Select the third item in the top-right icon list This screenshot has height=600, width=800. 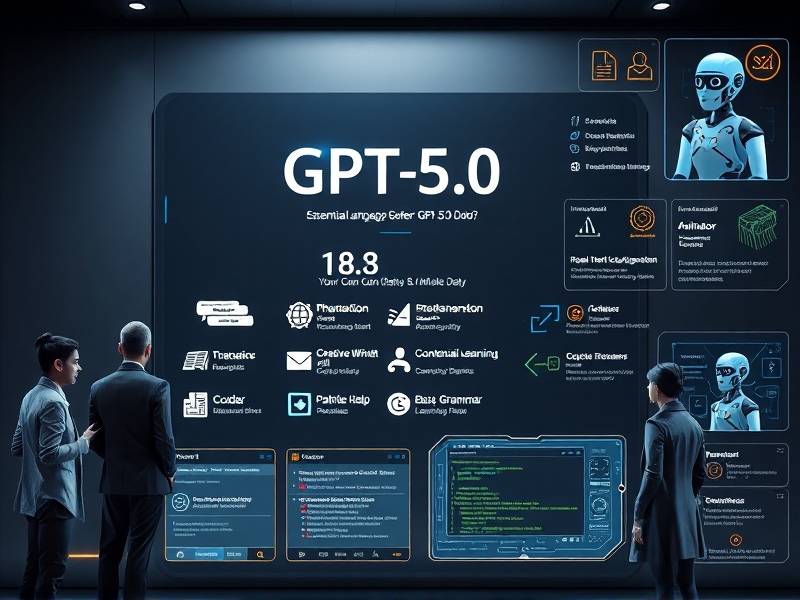click(x=598, y=149)
